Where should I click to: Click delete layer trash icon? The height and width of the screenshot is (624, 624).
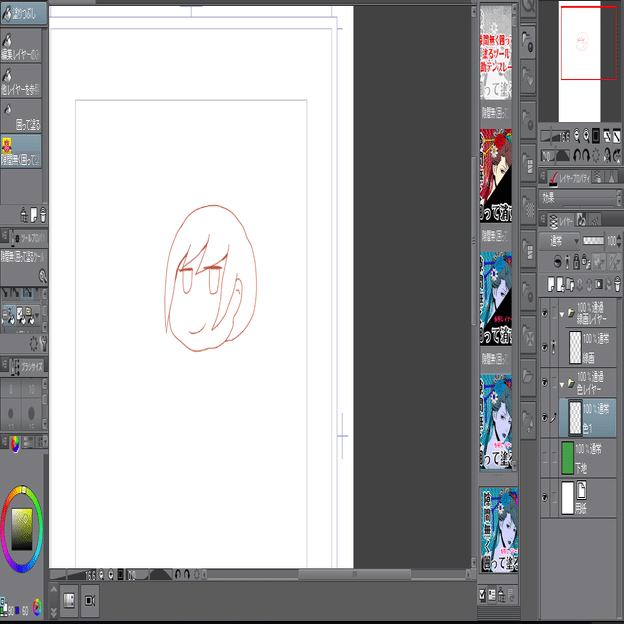pyautogui.click(x=617, y=284)
